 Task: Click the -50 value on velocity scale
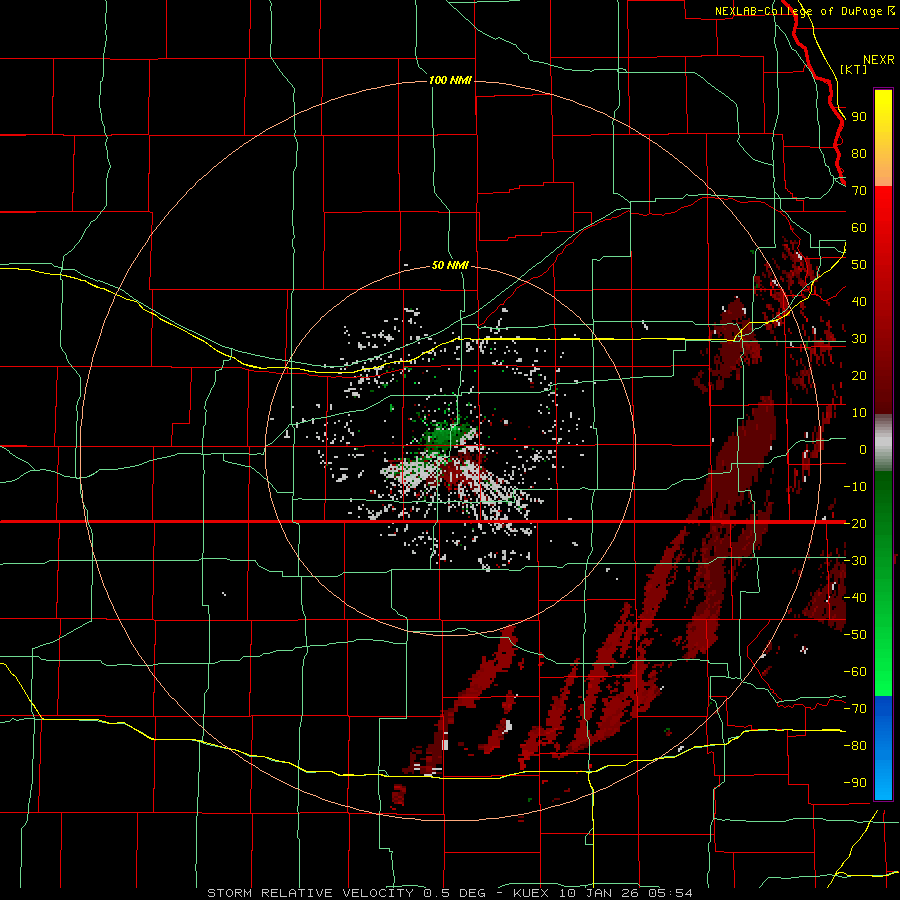855,634
